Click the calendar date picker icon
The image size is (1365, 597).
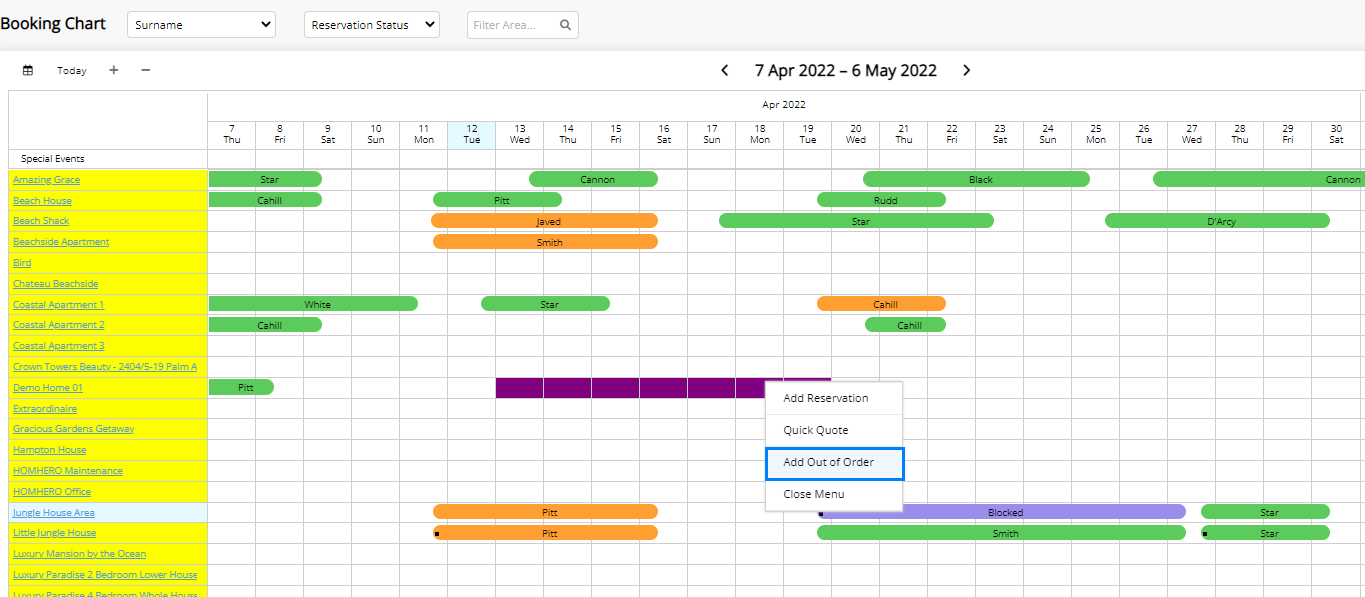coord(28,71)
